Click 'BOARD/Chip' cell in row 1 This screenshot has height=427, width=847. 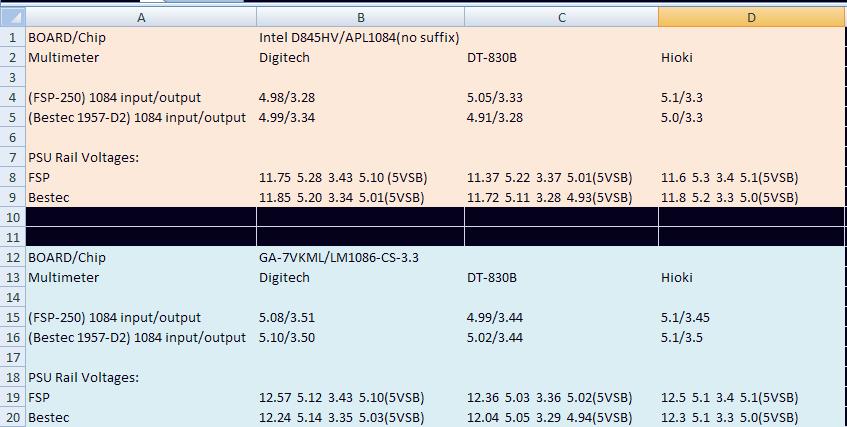(141, 37)
